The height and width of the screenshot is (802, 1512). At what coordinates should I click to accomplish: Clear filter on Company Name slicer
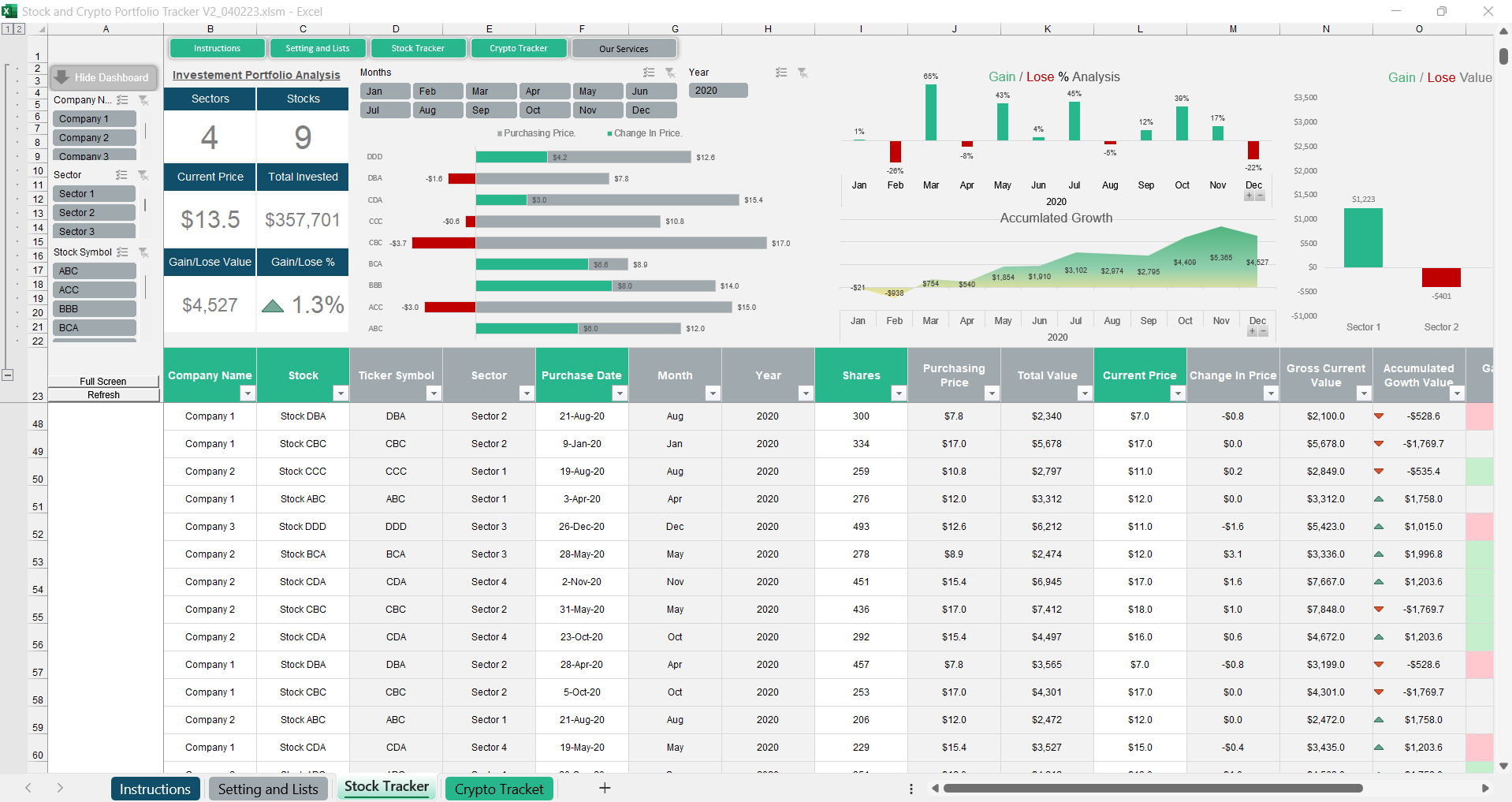[143, 100]
